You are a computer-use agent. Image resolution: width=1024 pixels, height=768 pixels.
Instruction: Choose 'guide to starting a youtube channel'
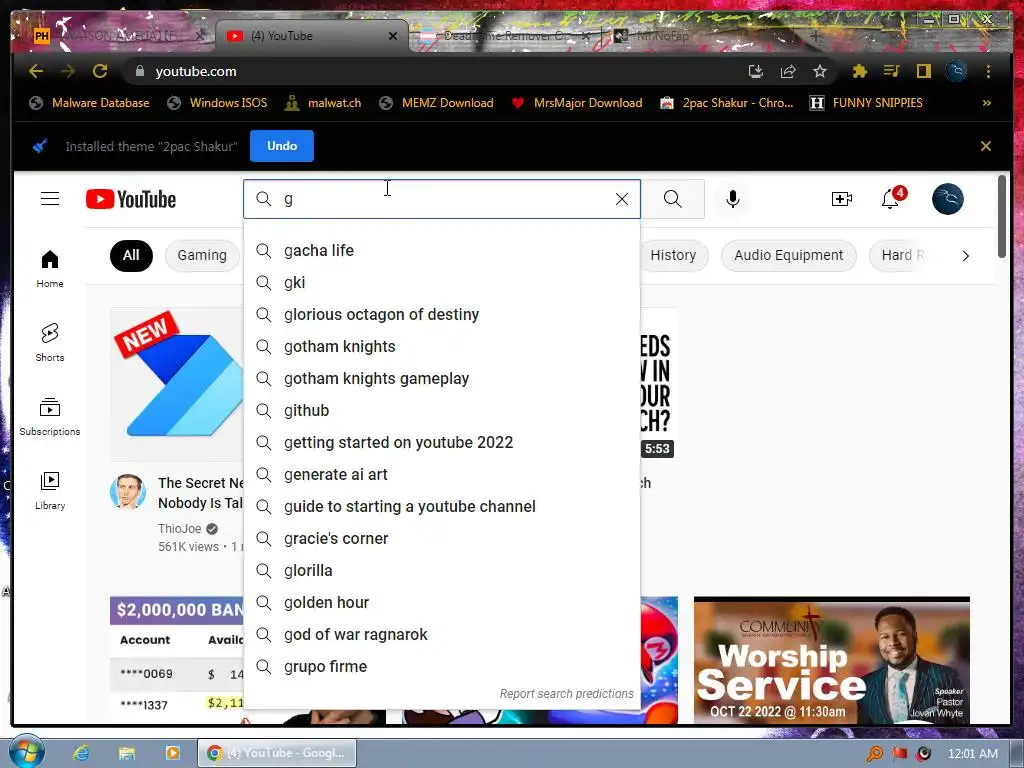441,506
